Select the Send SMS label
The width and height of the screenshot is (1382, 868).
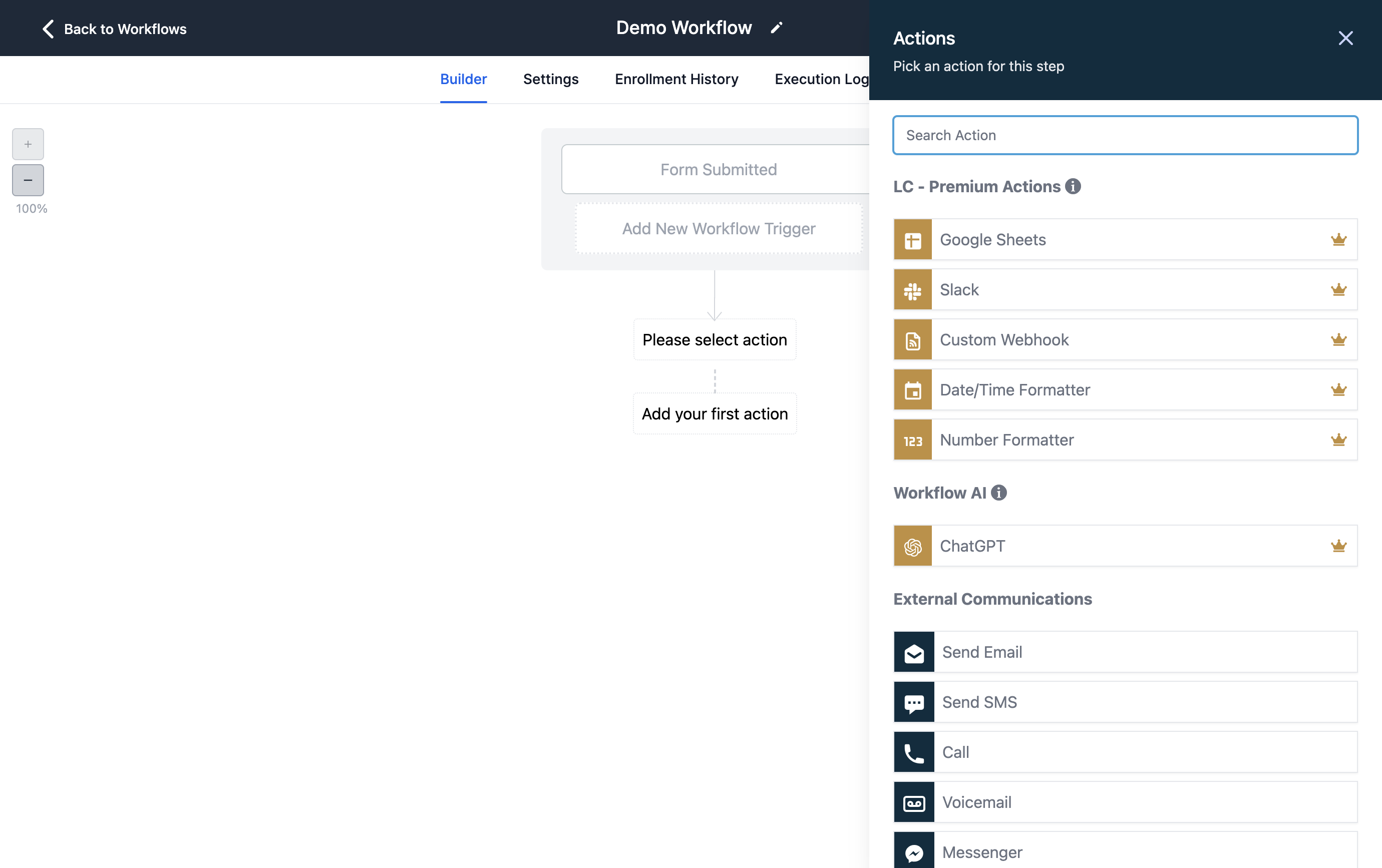click(x=979, y=702)
